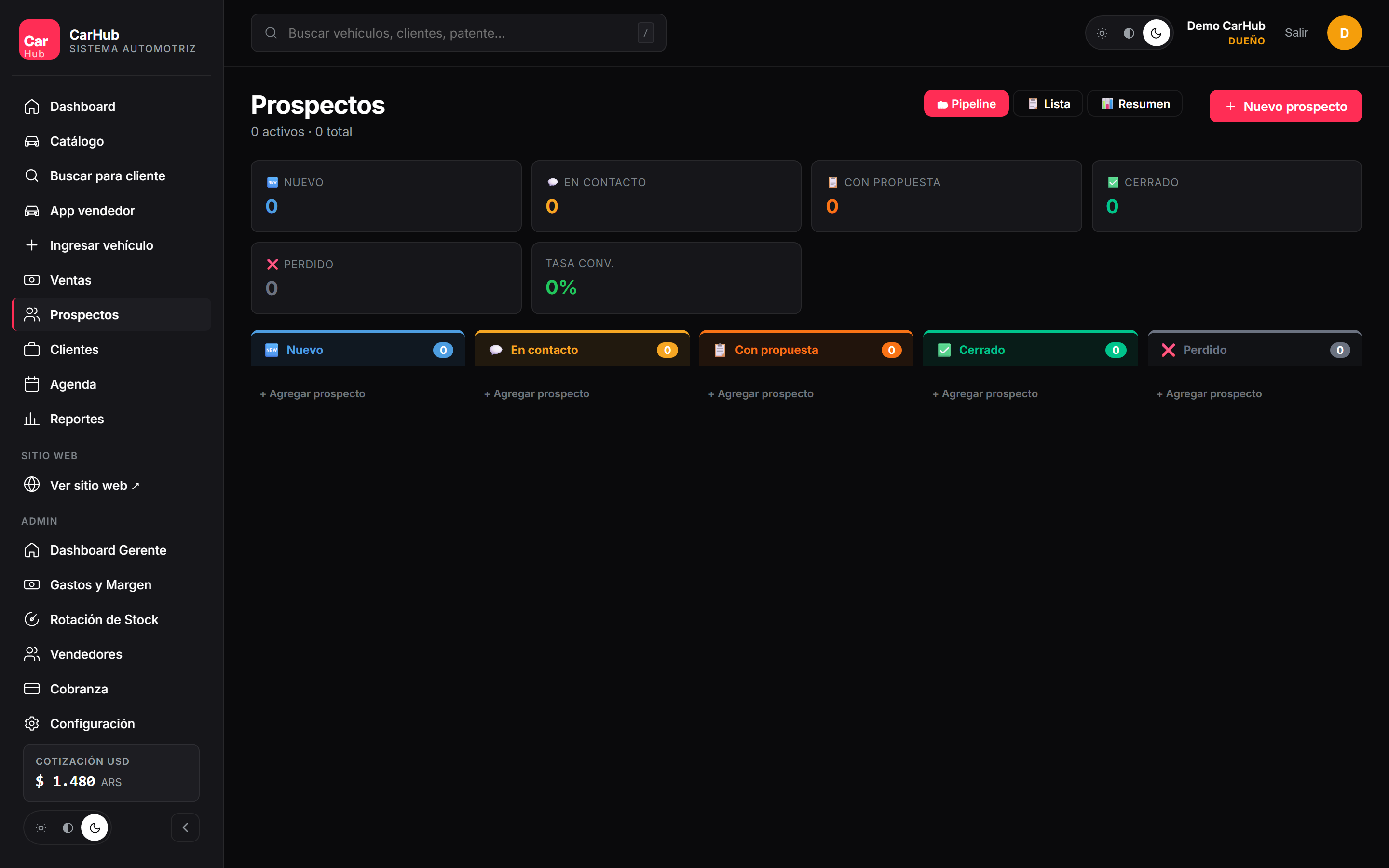
Task: Click the EN CONTACTO stat card
Action: point(667,196)
